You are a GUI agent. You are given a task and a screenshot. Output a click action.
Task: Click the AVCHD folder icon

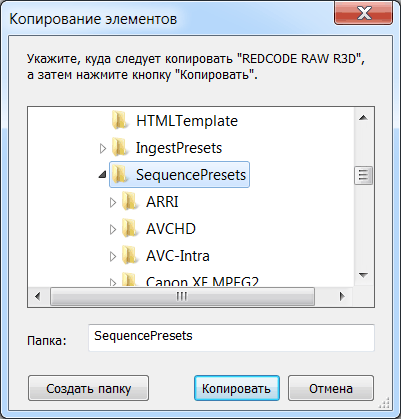click(129, 229)
